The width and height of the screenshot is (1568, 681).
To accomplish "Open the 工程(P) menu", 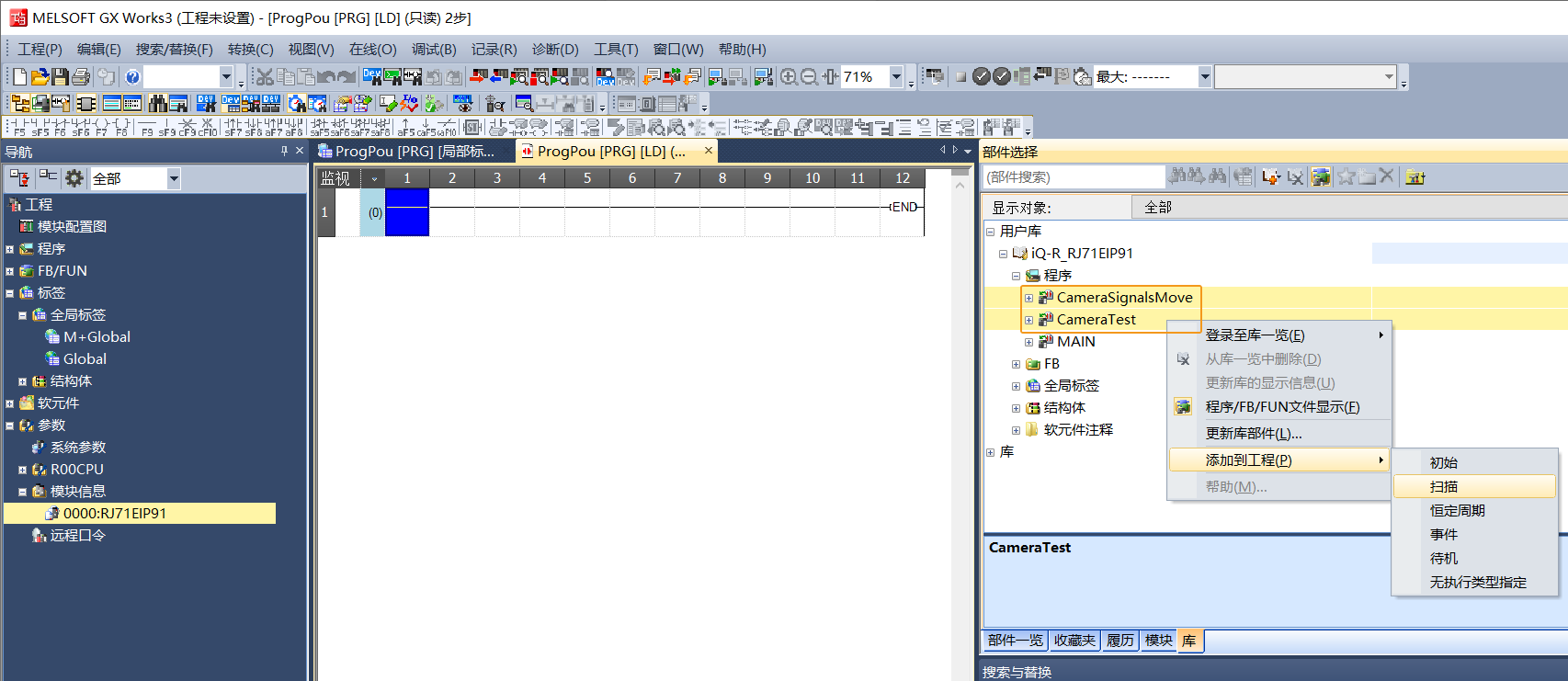I will pos(40,50).
